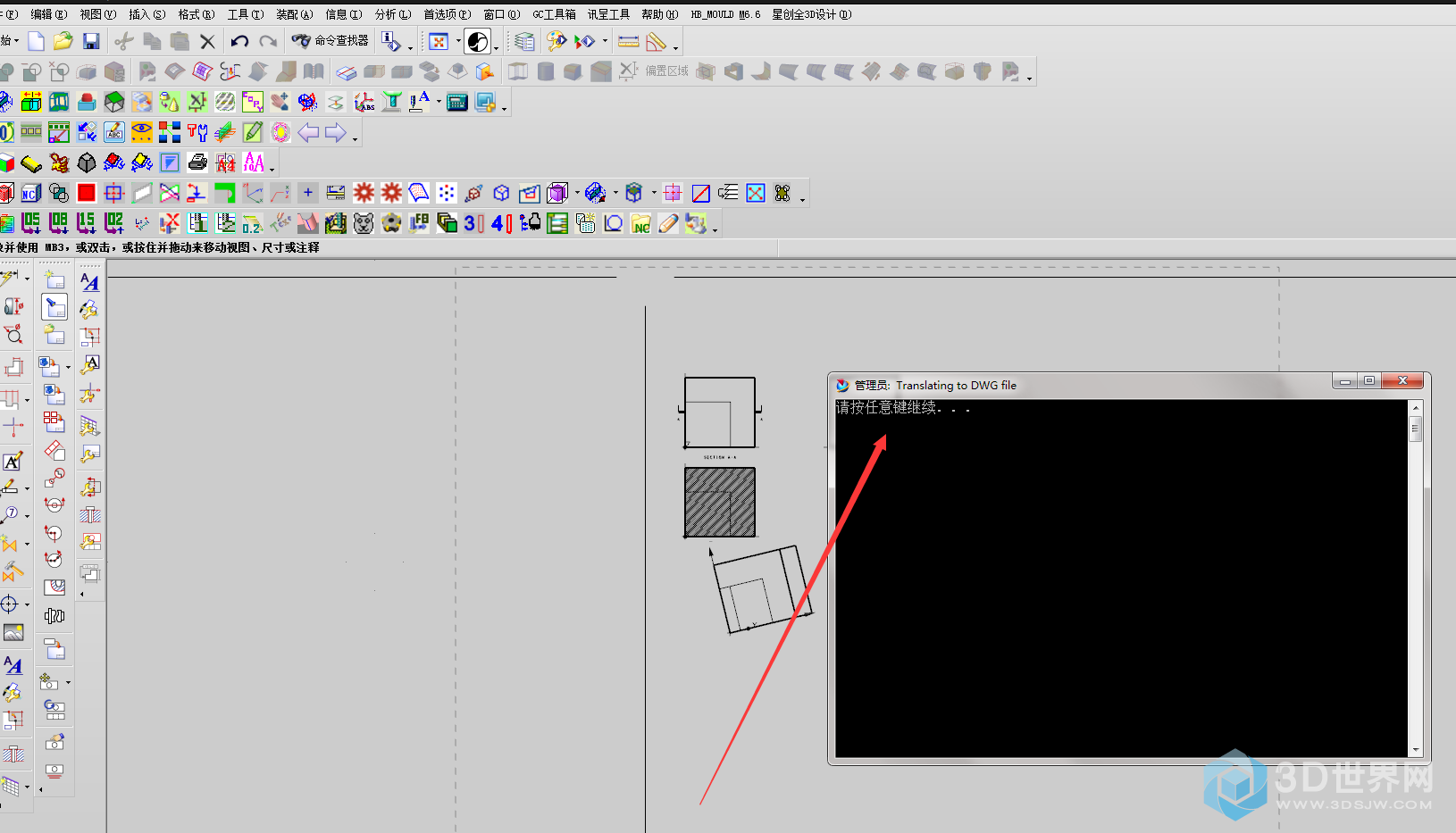Expand the purple cube icon dropdown arrow
The width and height of the screenshot is (1456, 833).
[577, 193]
